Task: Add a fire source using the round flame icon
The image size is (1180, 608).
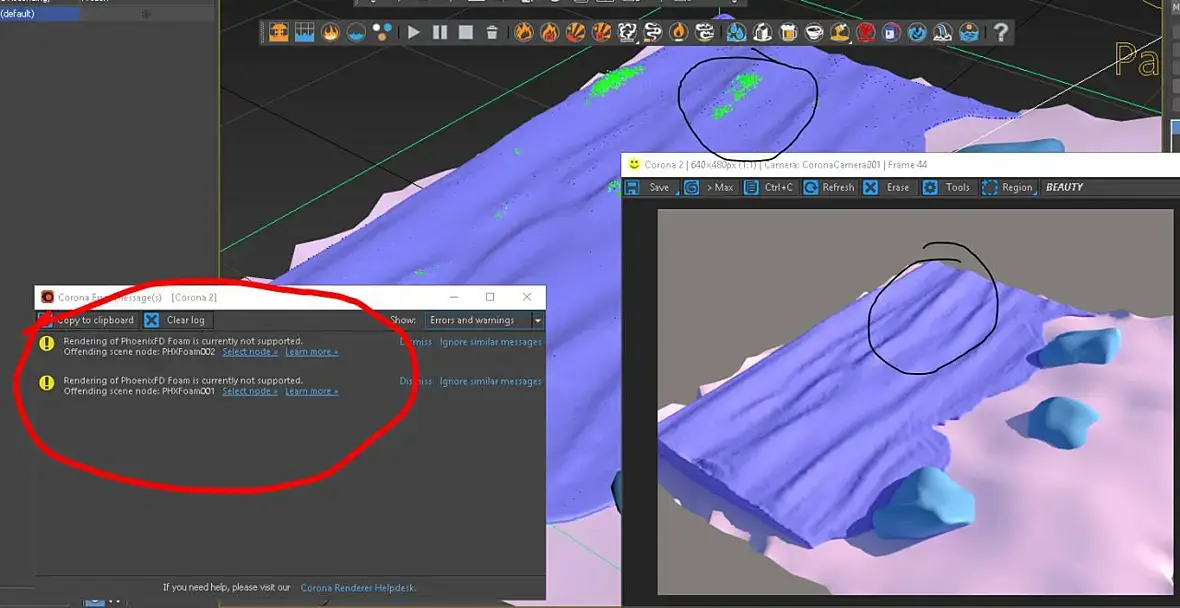Action: pyautogui.click(x=330, y=32)
